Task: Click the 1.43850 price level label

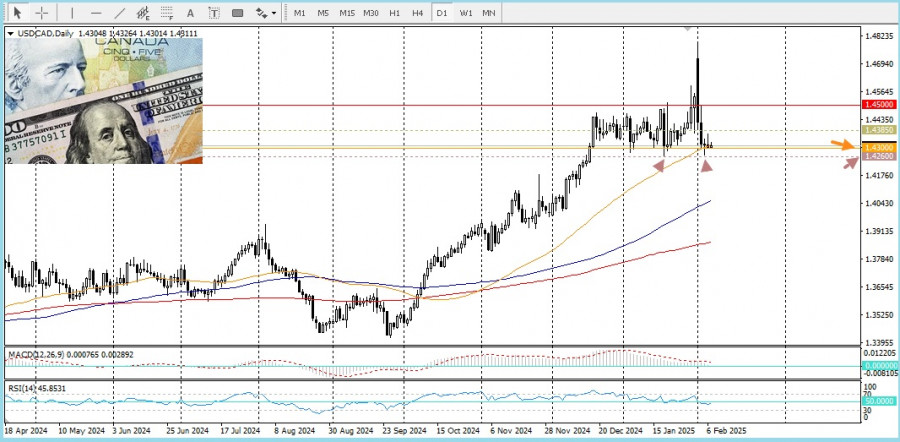Action: (x=879, y=130)
